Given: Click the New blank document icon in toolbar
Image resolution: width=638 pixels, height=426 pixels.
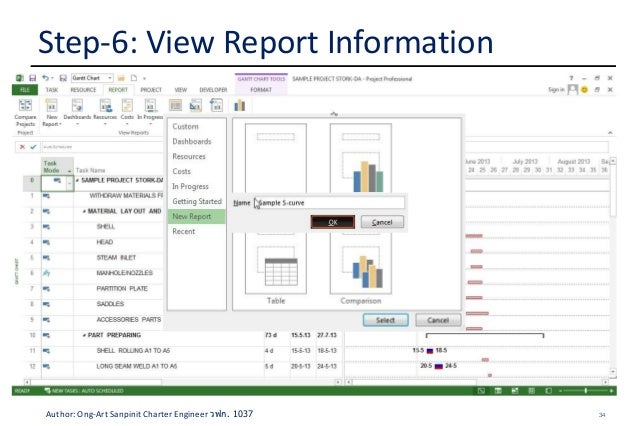Looking at the screenshot, I should (133, 78).
